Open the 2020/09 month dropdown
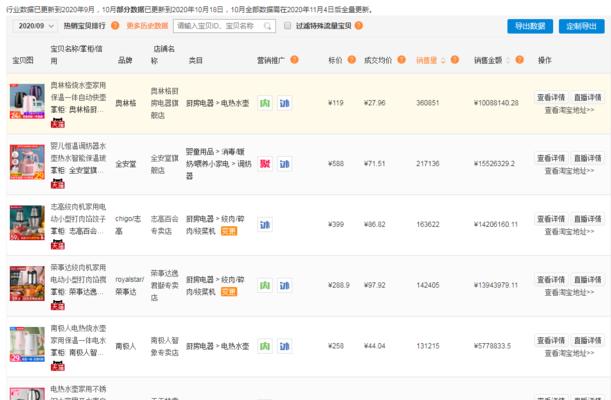This screenshot has height=400, width=611. [x=35, y=26]
